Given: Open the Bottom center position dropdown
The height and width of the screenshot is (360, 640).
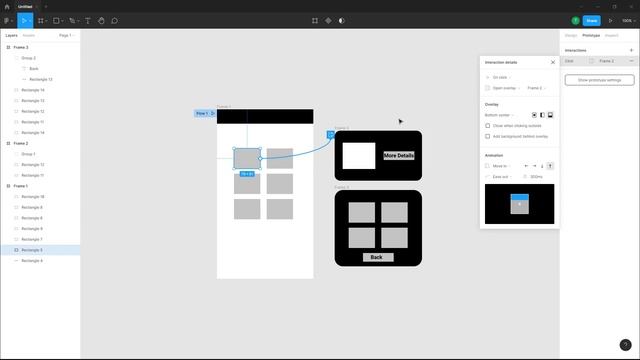Looking at the screenshot, I should [499, 115].
